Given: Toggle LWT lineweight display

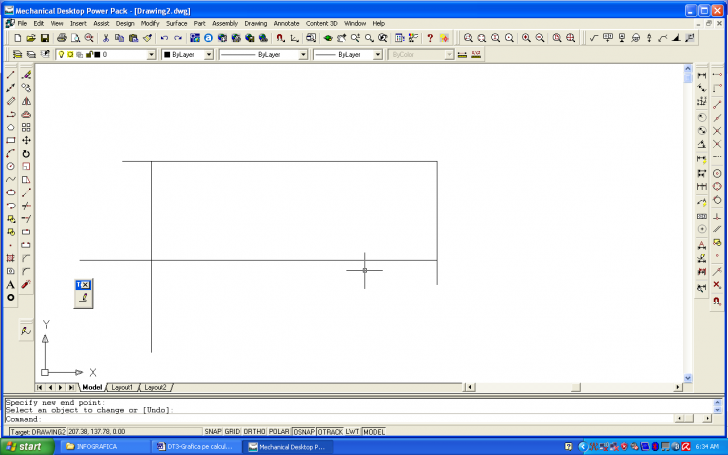Looking at the screenshot, I should 352,432.
